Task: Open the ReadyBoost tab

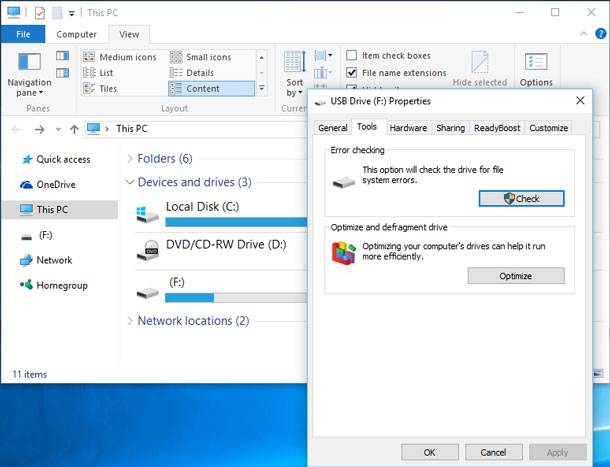Action: [497, 128]
